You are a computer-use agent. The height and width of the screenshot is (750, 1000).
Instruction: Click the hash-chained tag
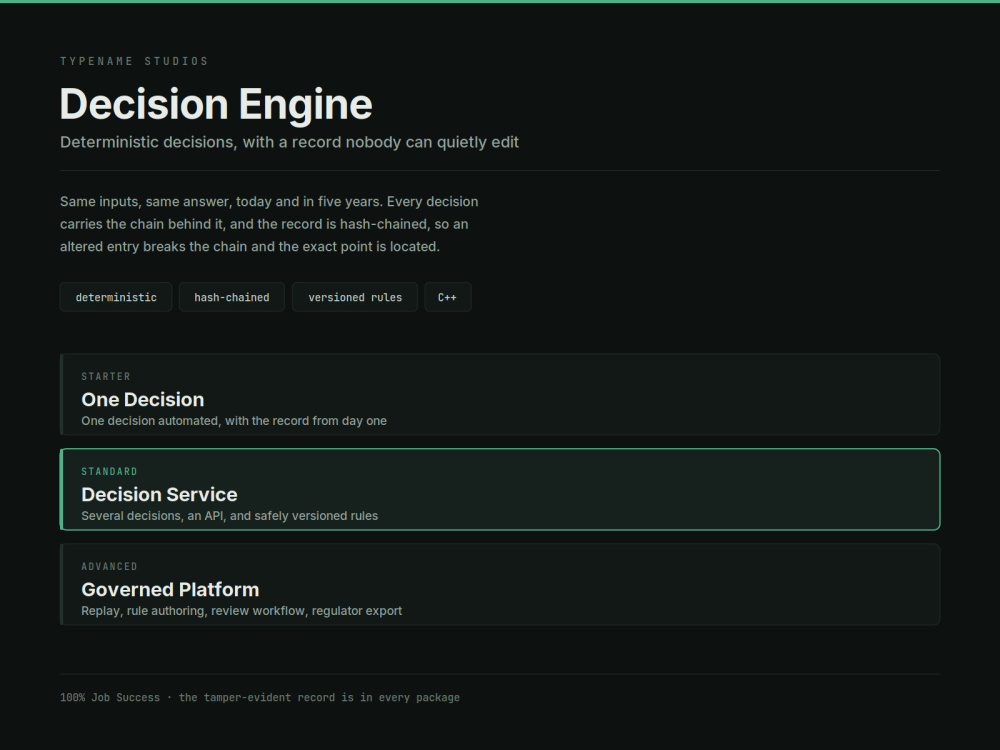[232, 297]
